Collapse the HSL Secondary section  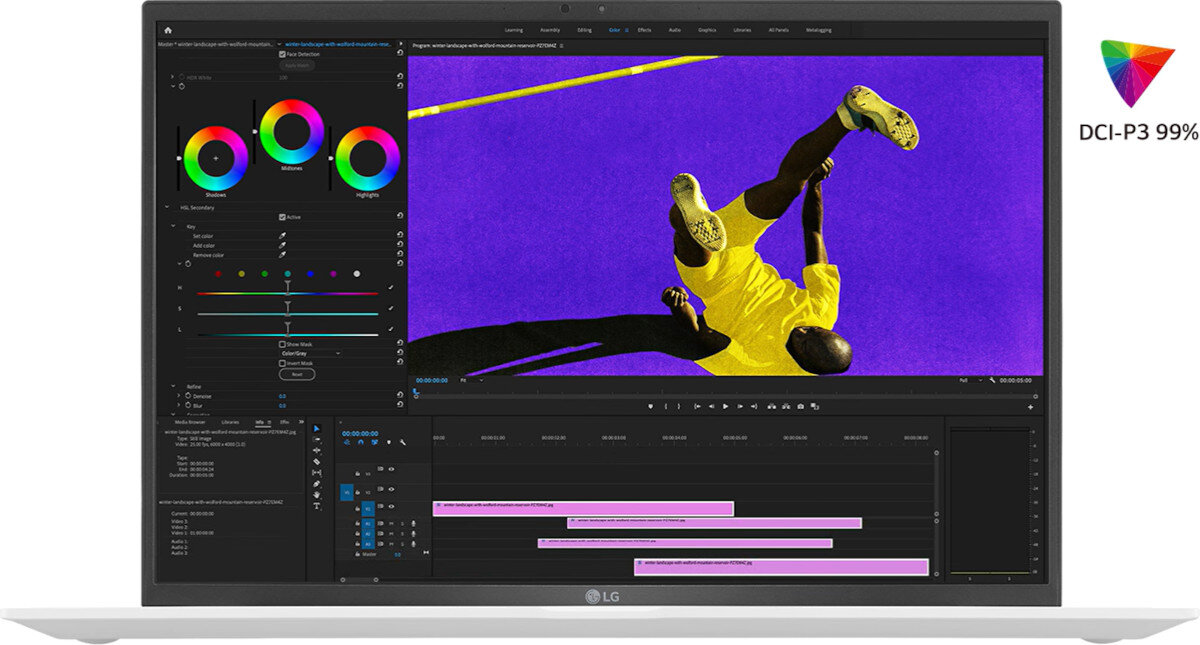pyautogui.click(x=167, y=207)
